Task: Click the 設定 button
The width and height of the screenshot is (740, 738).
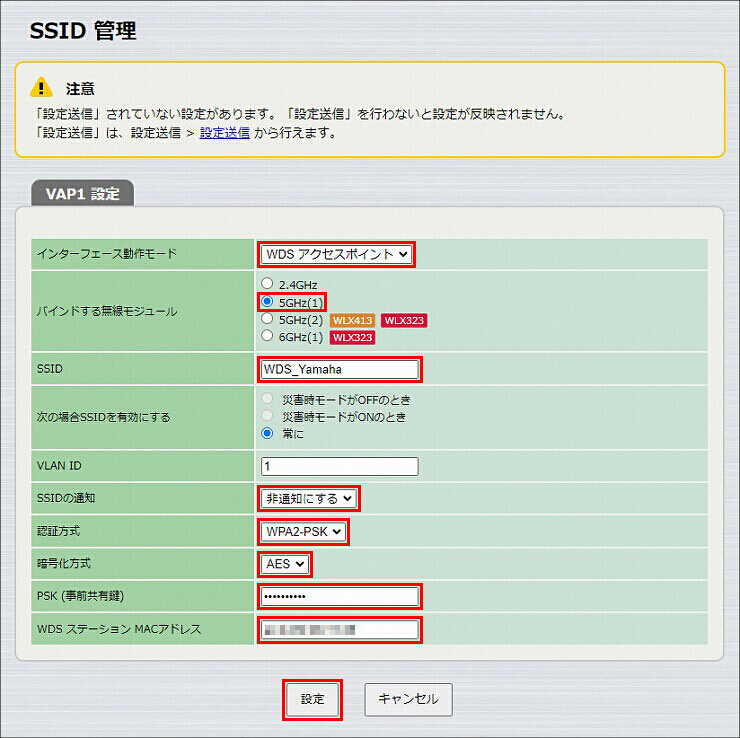Action: pyautogui.click(x=312, y=699)
